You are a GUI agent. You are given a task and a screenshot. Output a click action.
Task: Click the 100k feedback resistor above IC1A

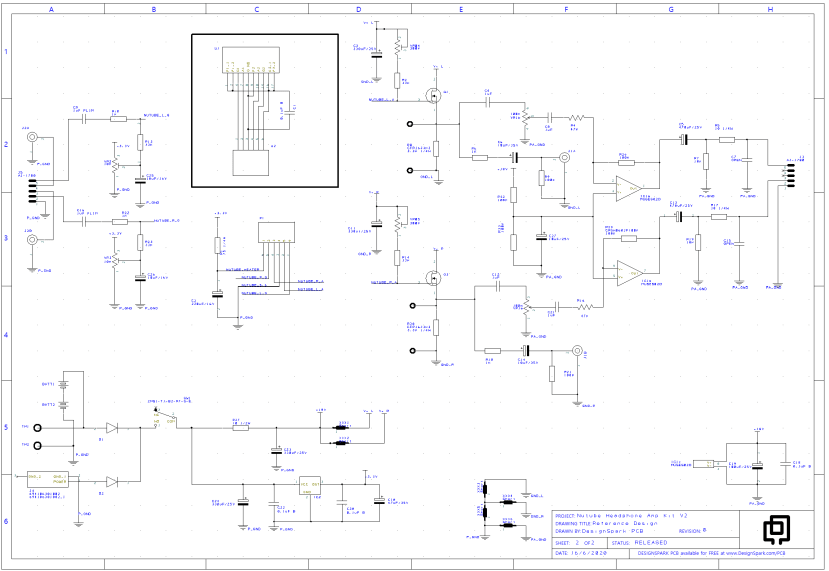pyautogui.click(x=627, y=162)
